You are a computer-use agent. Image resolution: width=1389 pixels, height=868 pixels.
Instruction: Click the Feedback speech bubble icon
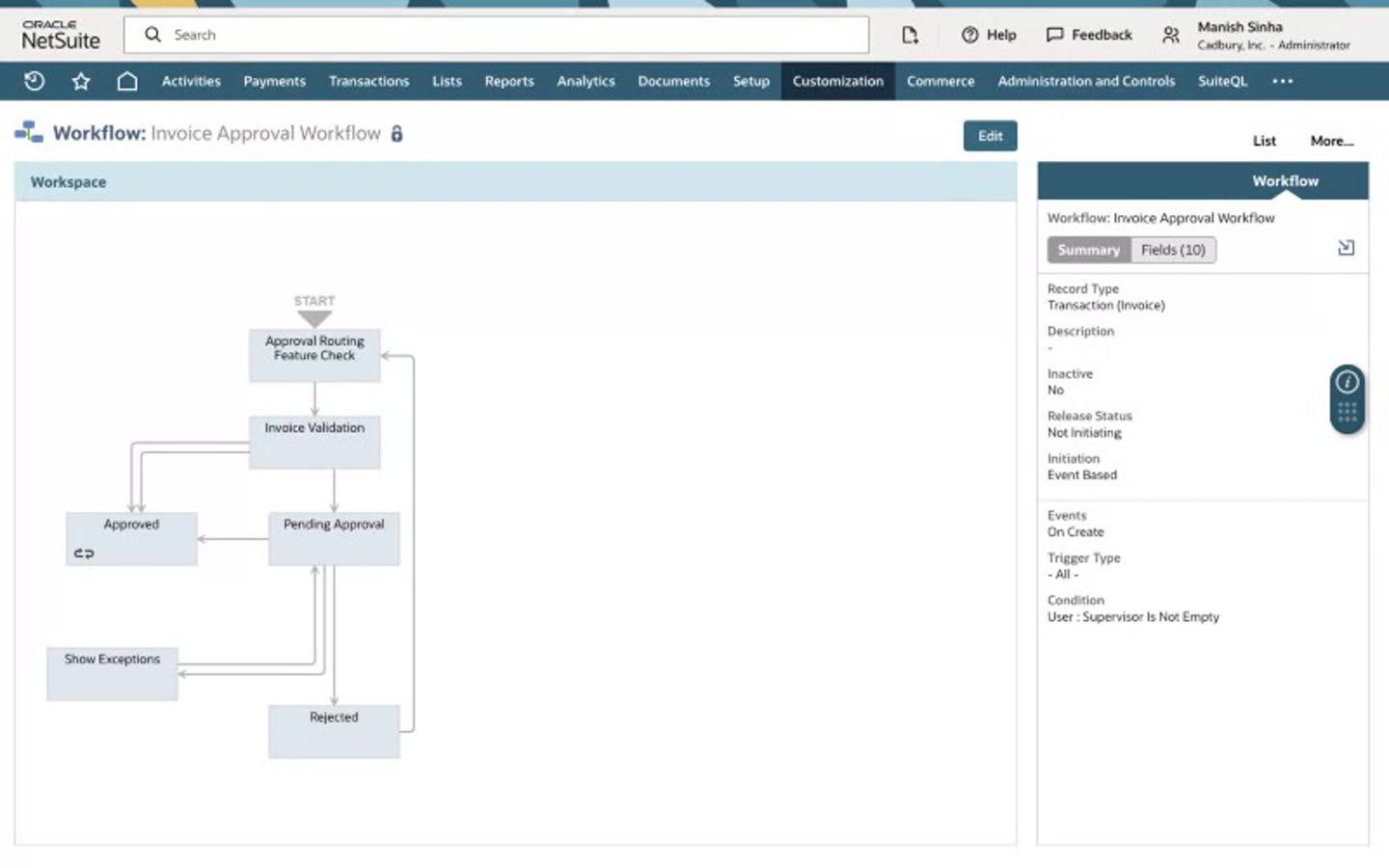point(1055,35)
